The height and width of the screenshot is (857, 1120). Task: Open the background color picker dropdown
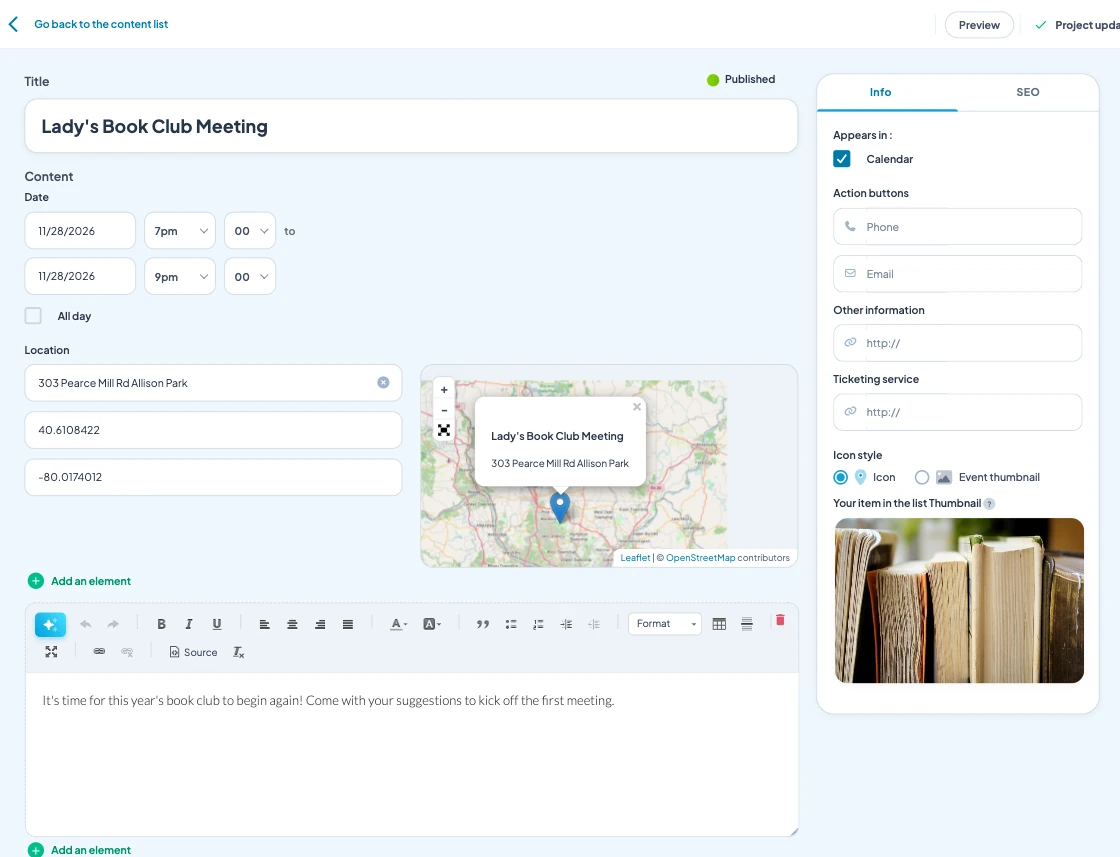[x=432, y=624]
